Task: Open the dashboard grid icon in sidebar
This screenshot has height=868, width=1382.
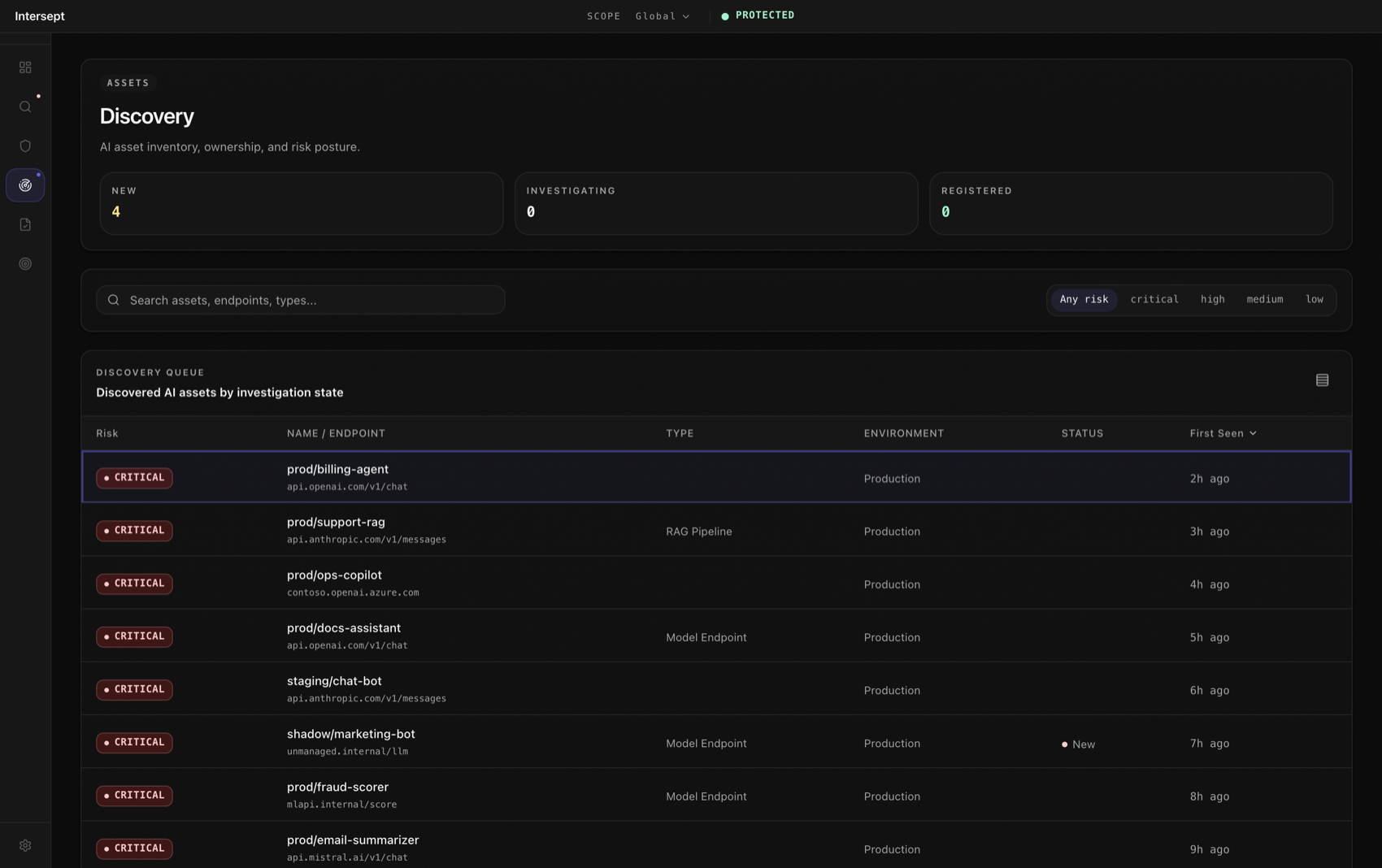Action: 25,67
